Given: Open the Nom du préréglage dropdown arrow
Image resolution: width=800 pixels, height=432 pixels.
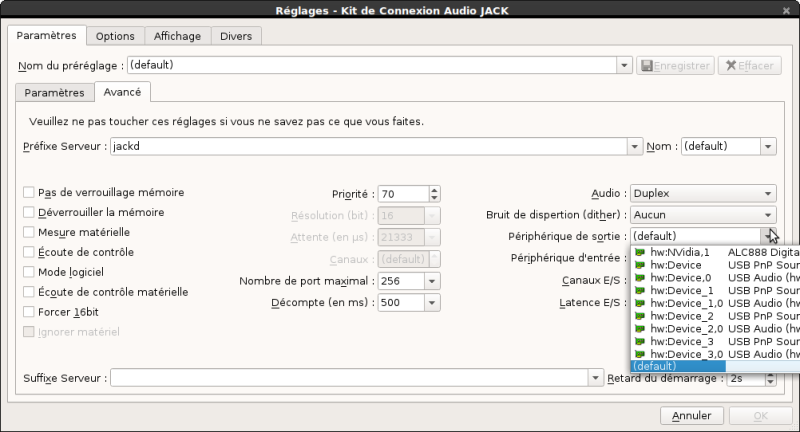Looking at the screenshot, I should point(624,65).
